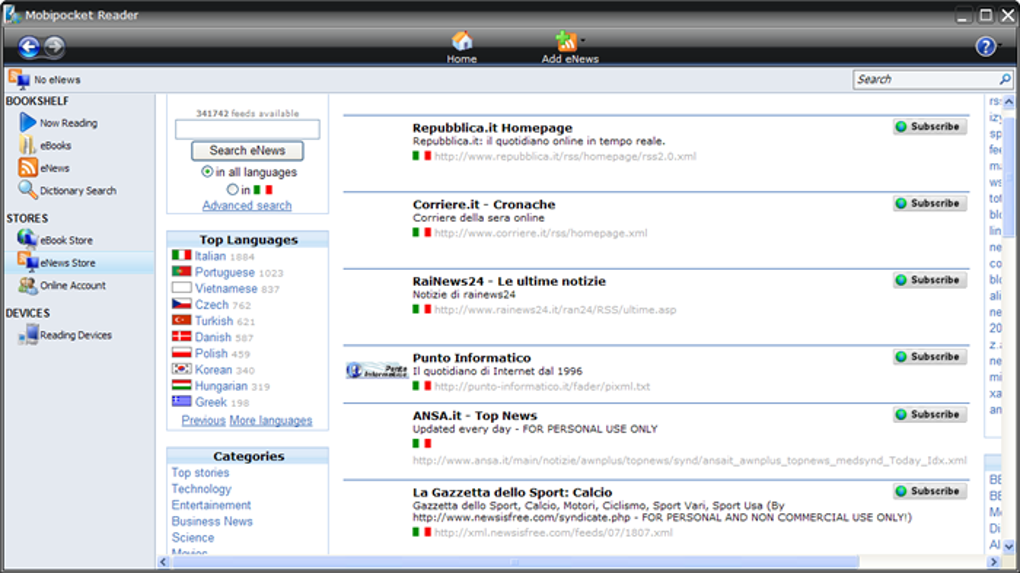The height and width of the screenshot is (573, 1020).
Task: Open the Advanced search link
Action: [247, 206]
